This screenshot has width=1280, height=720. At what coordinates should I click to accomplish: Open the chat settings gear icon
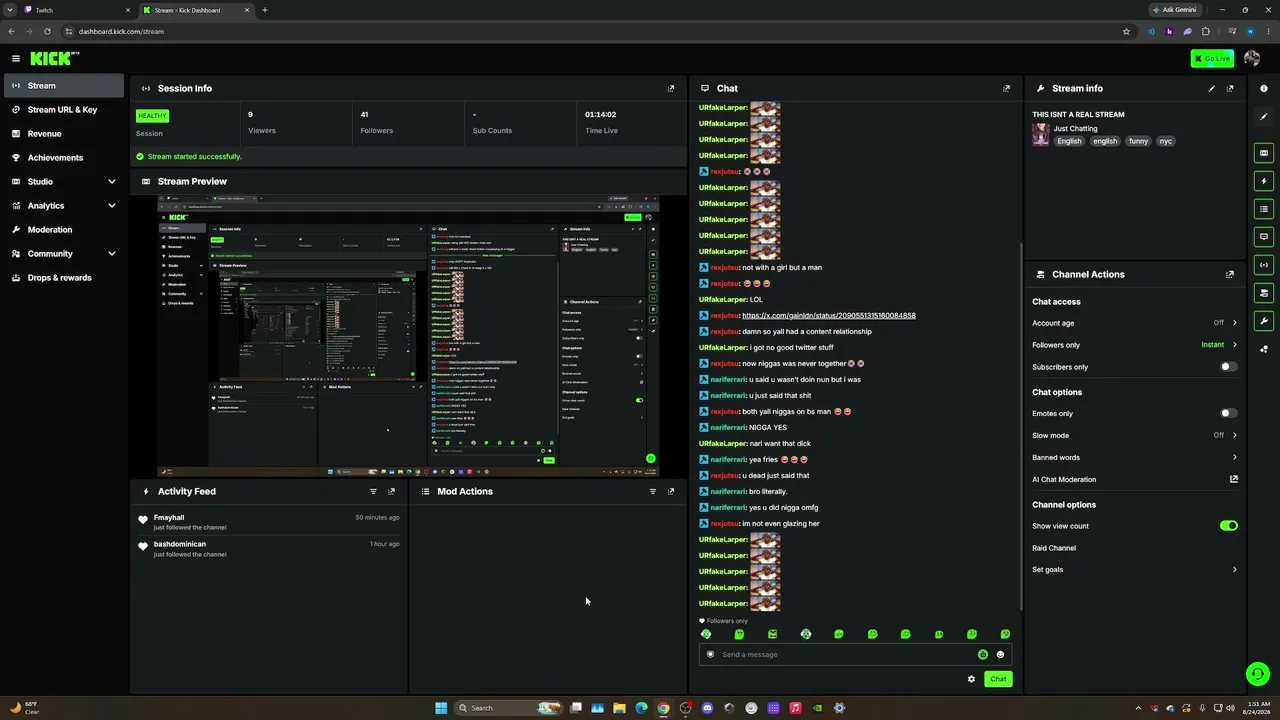coord(971,679)
